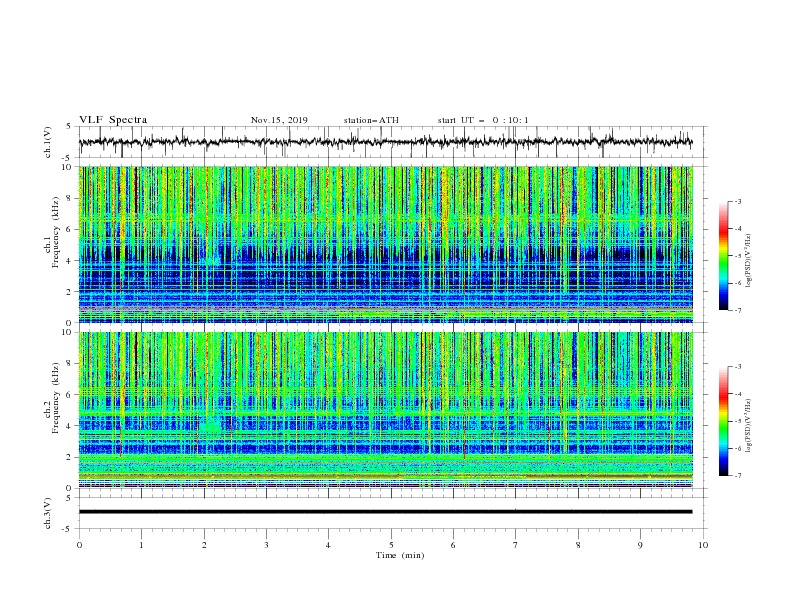Click time axis tick label "3"
The width and height of the screenshot is (792, 612).
pos(266,545)
